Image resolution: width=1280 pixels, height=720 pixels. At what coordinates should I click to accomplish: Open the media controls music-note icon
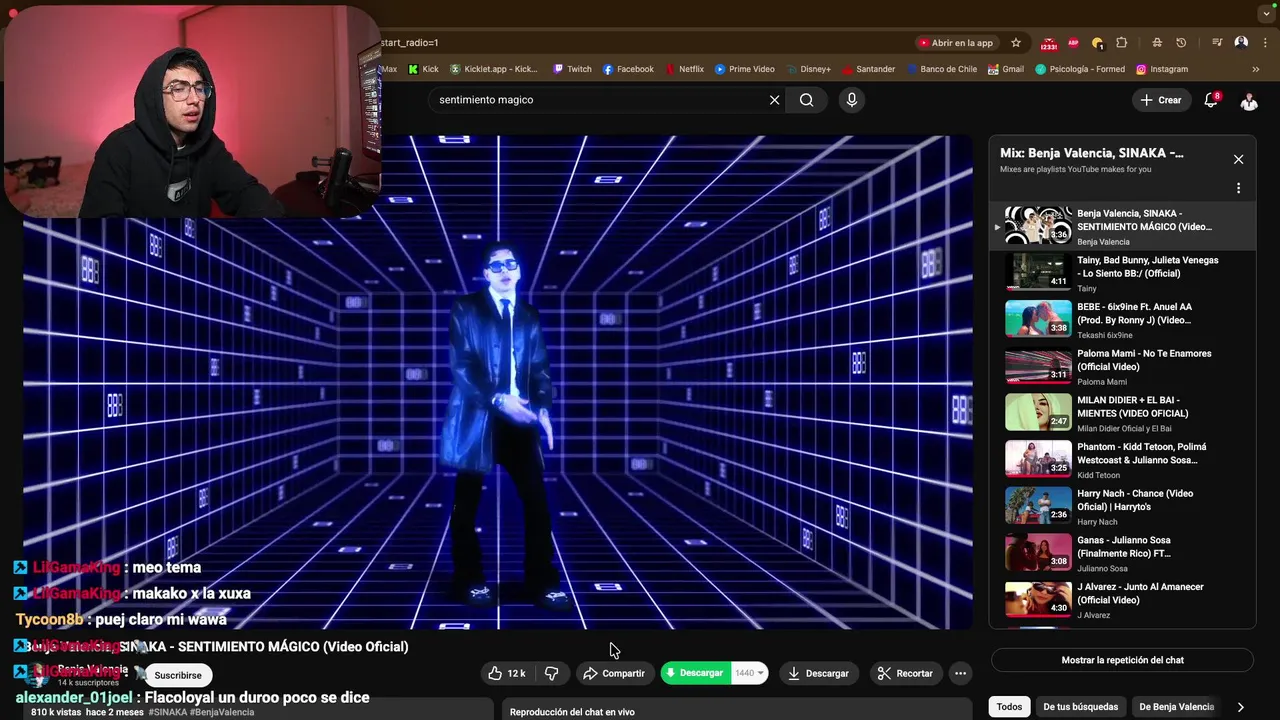1217,43
